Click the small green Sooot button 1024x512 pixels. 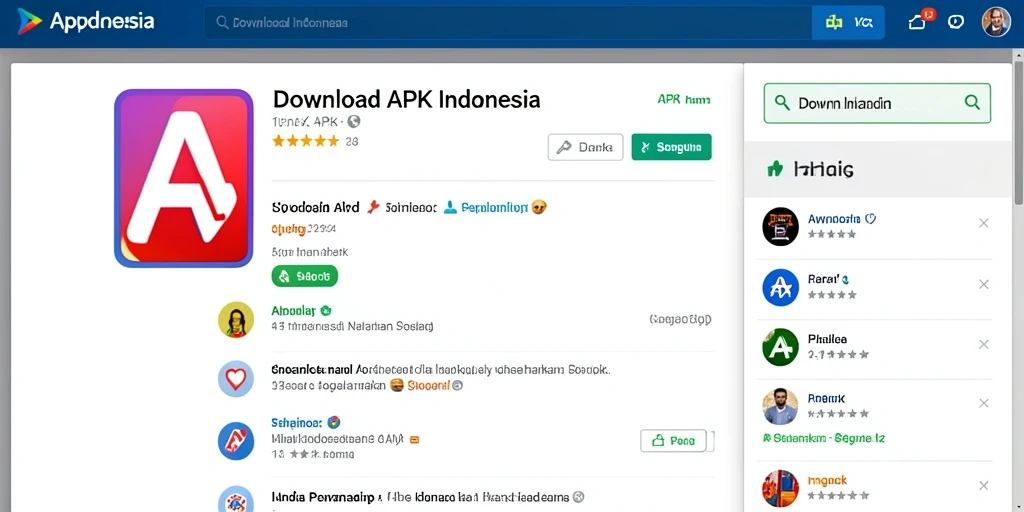click(304, 276)
